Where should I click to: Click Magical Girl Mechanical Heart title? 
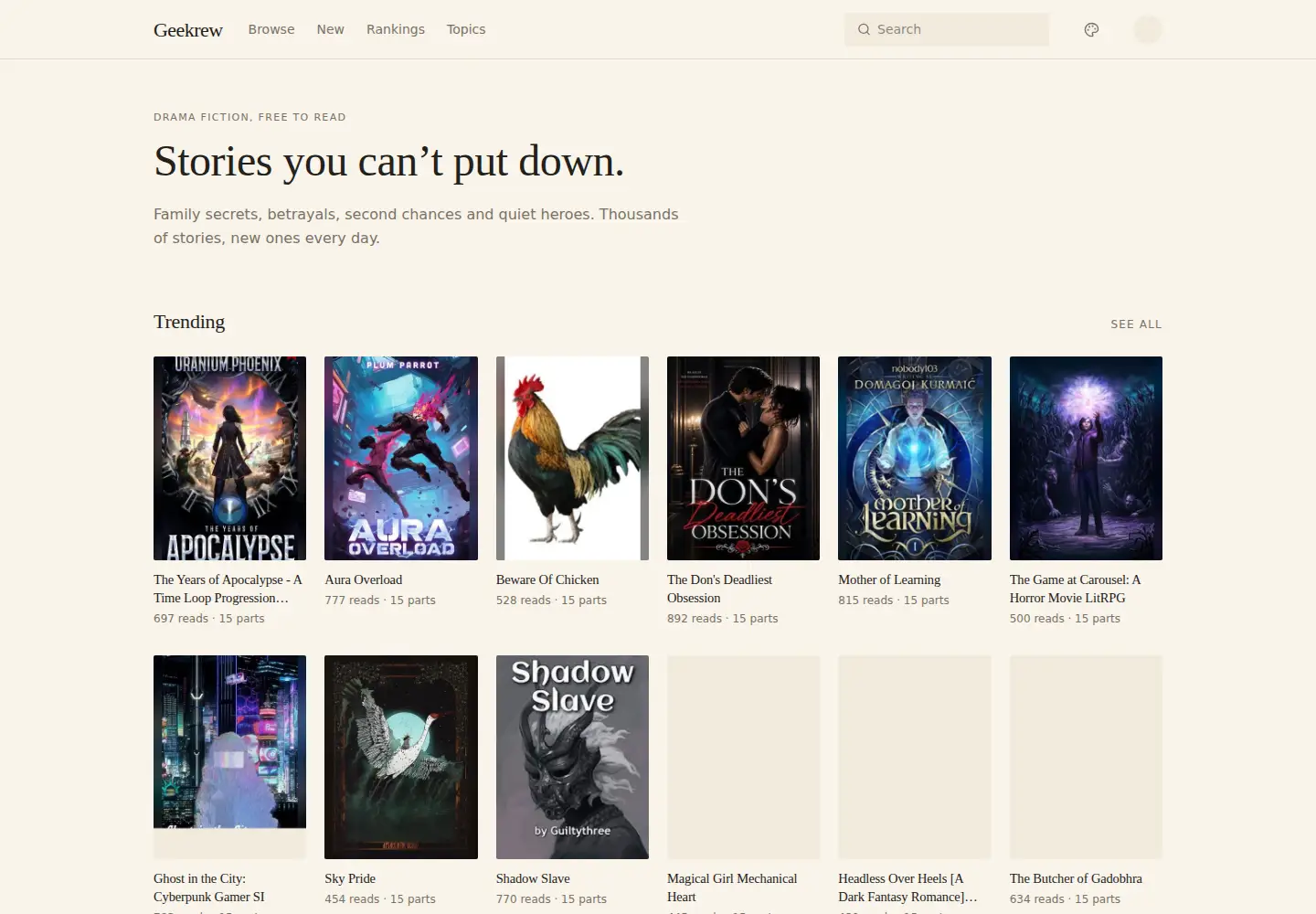coord(732,887)
